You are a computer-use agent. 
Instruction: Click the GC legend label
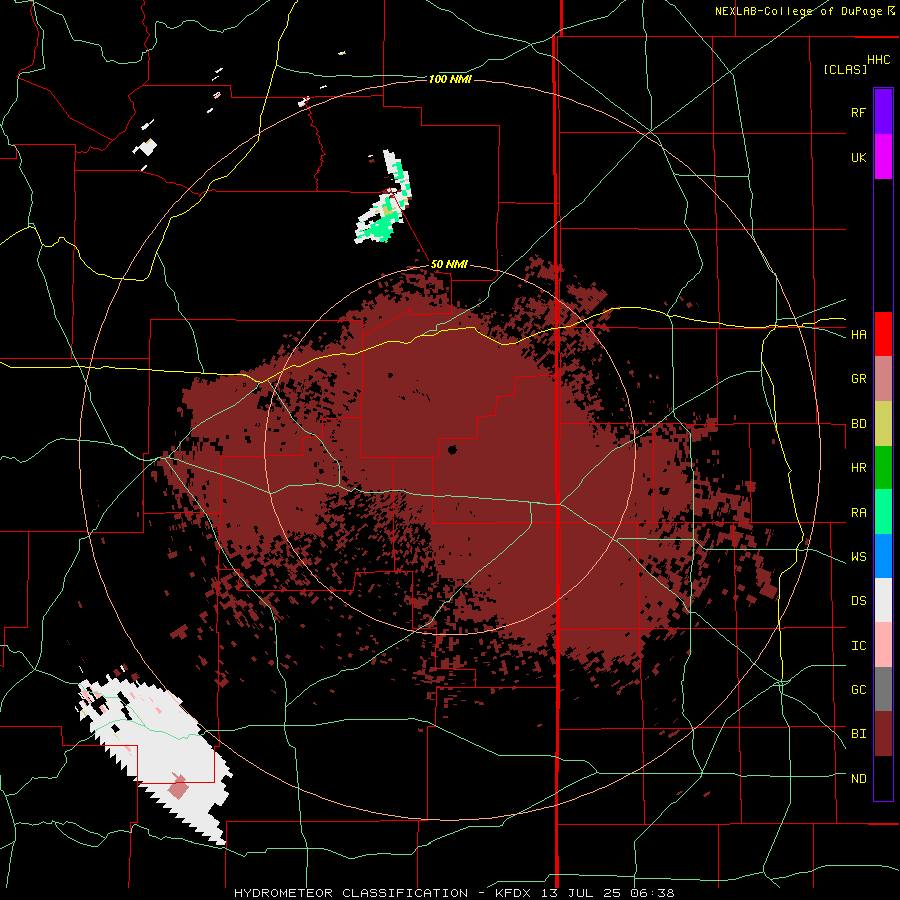[858, 690]
